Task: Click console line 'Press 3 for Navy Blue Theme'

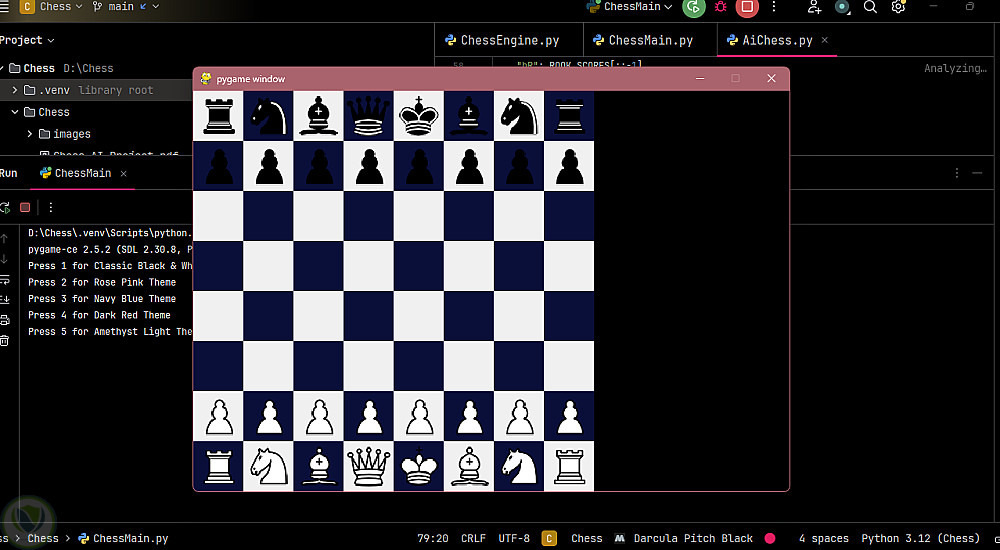Action: pos(102,299)
